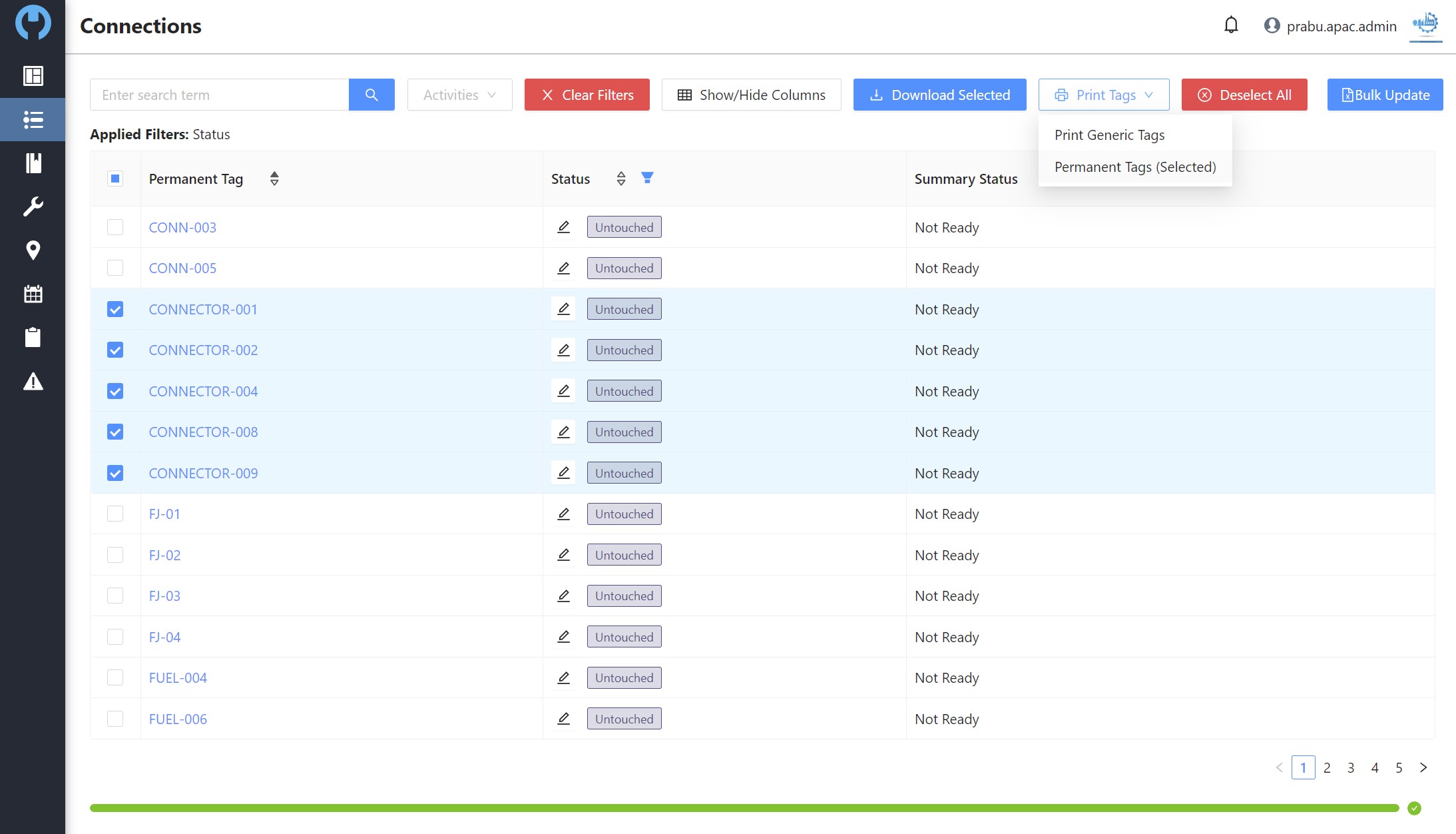Choose Print Generic Tags
The height and width of the screenshot is (834, 1456).
tap(1135, 135)
